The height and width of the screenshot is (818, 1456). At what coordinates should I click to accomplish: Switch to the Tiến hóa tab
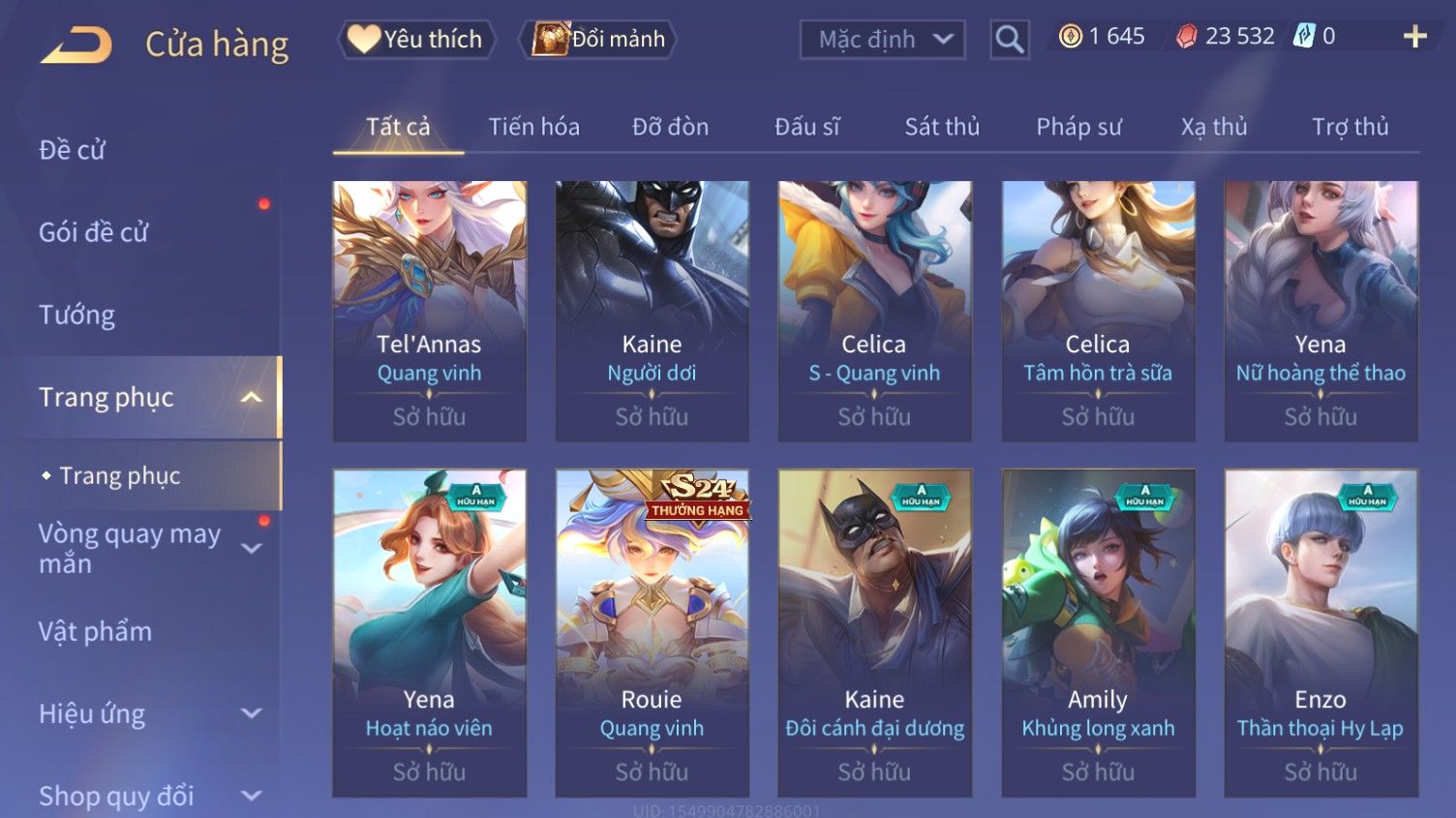click(533, 127)
